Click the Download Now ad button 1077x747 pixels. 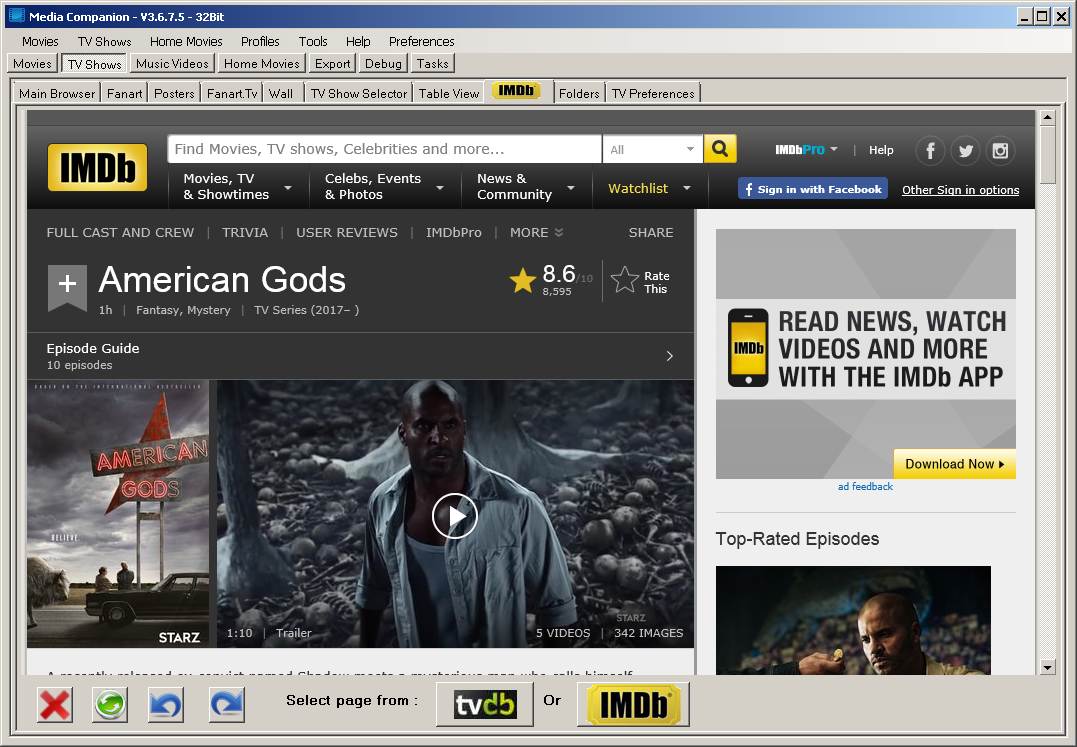point(954,464)
